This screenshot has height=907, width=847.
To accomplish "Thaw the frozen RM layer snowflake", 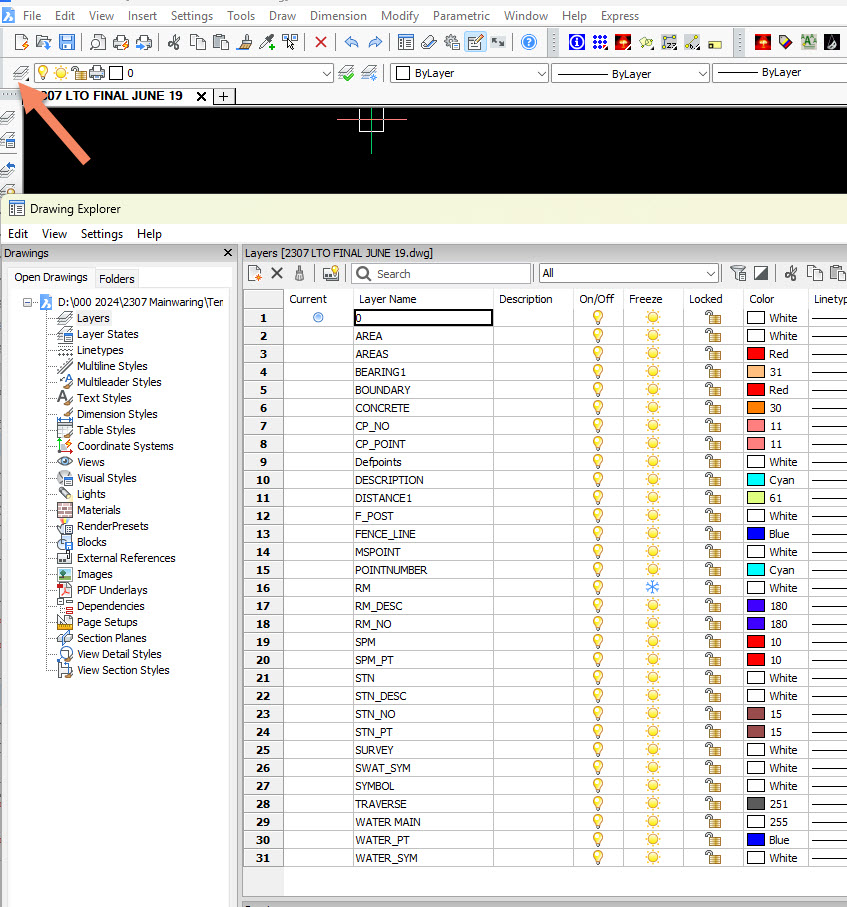I will pyautogui.click(x=653, y=588).
